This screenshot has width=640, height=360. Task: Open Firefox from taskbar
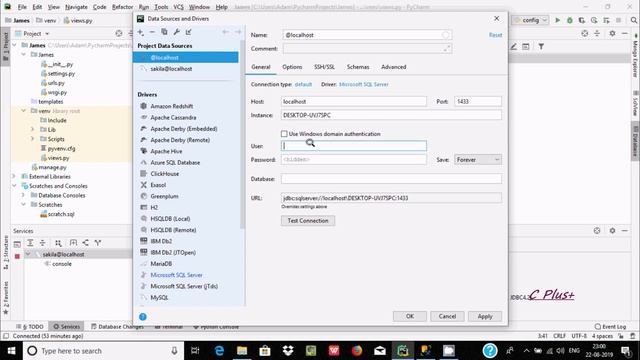[x=357, y=351]
